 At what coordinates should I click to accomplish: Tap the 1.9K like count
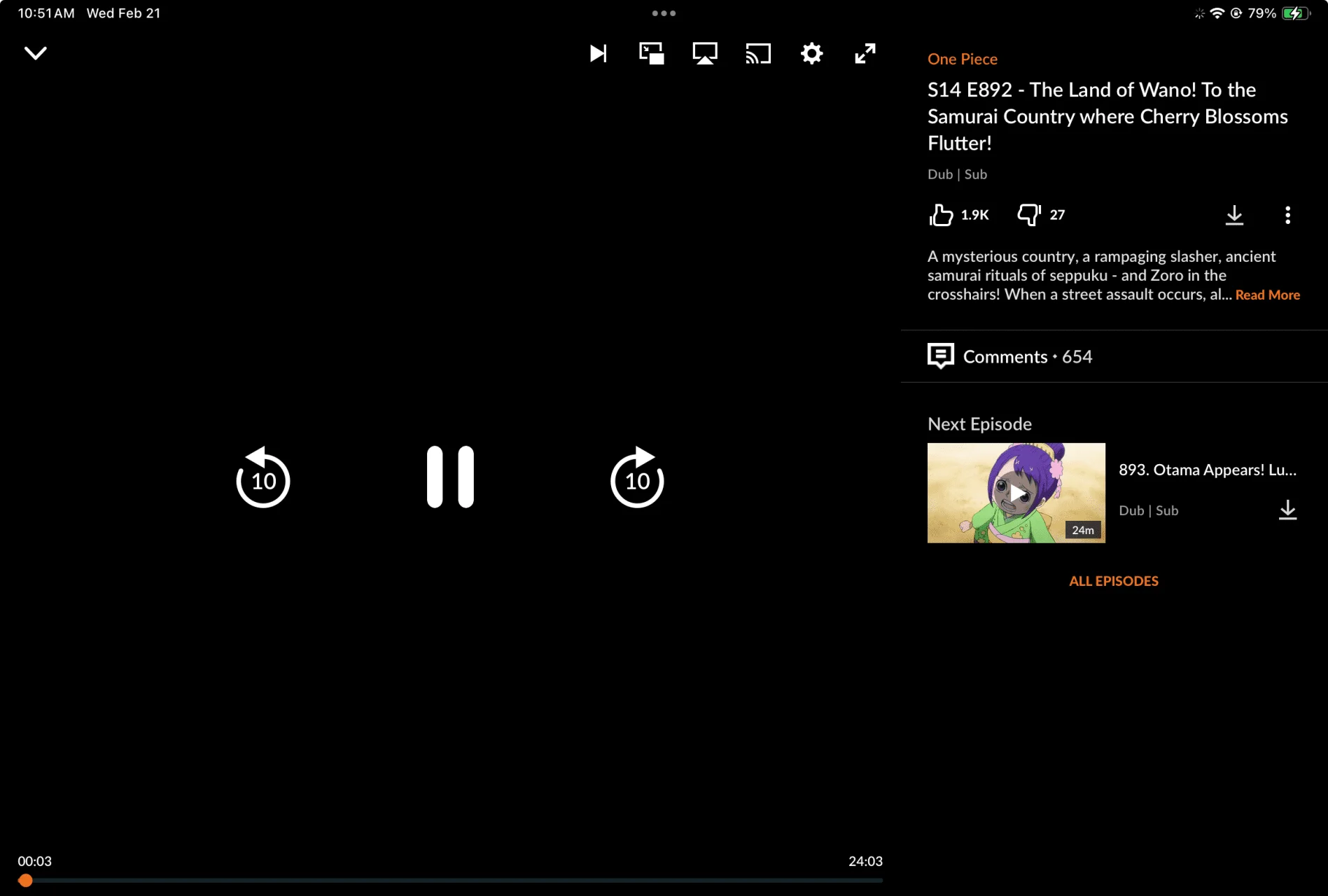point(974,215)
